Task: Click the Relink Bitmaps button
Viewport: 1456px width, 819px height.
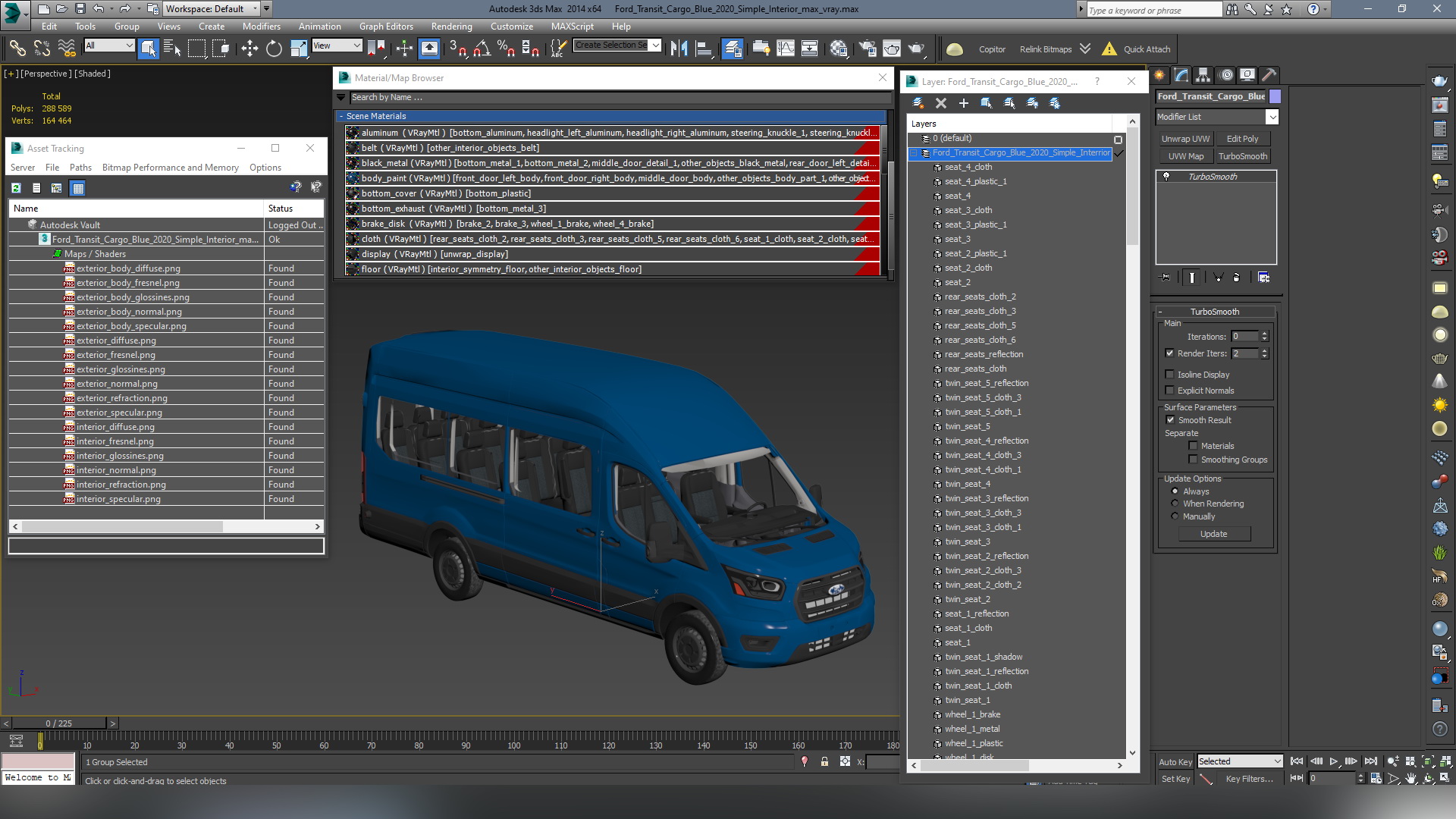Action: (1045, 49)
